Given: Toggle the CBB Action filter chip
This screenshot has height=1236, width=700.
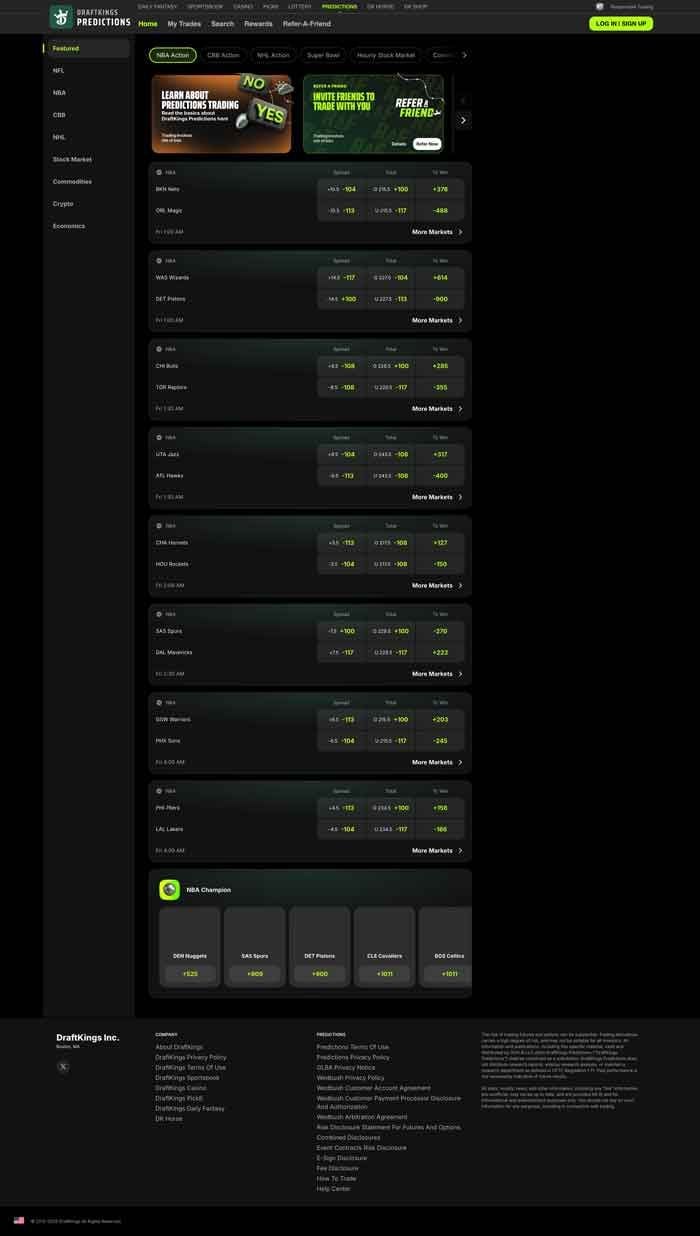Looking at the screenshot, I should tap(223, 55).
